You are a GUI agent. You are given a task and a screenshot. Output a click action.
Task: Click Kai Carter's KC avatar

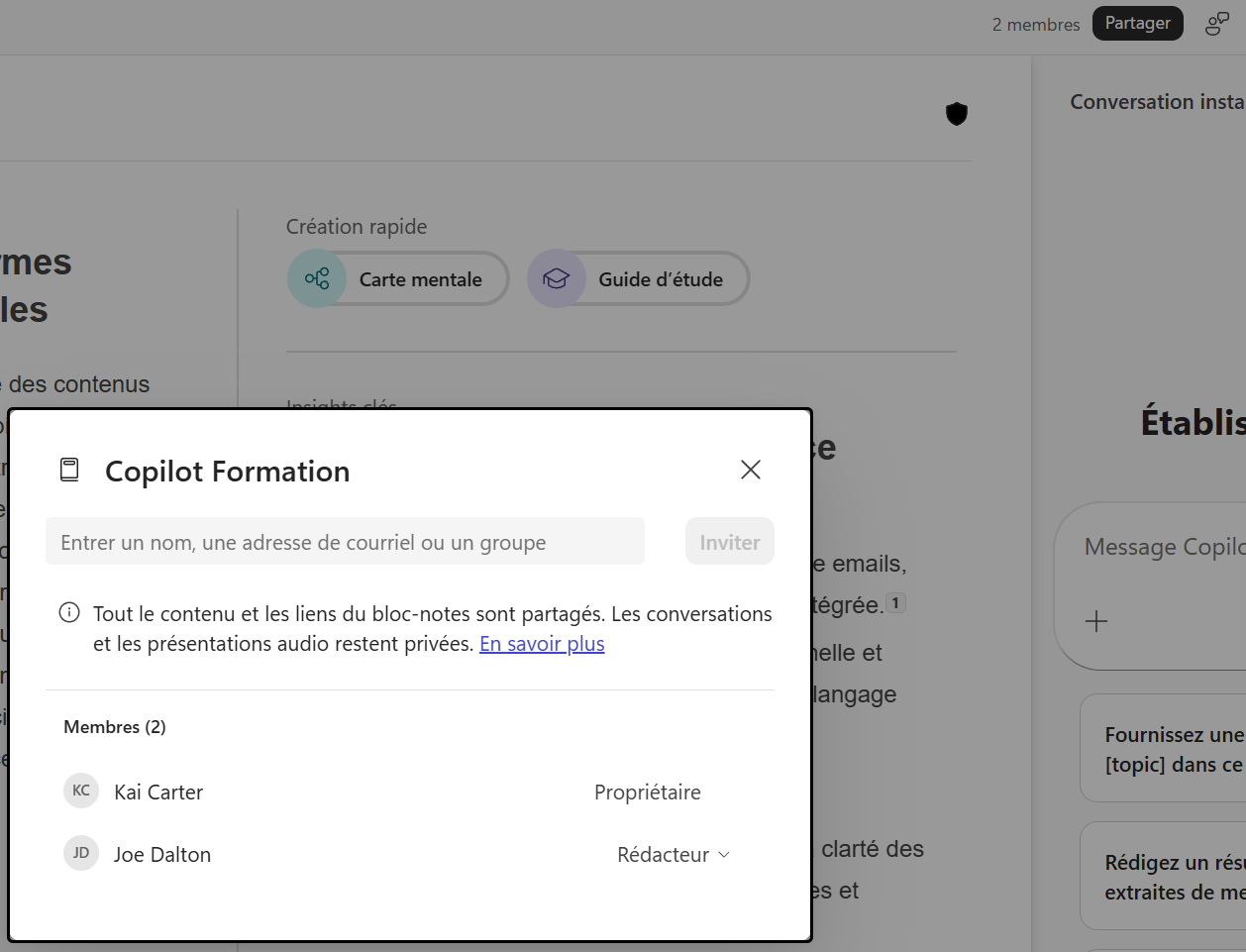[x=81, y=791]
